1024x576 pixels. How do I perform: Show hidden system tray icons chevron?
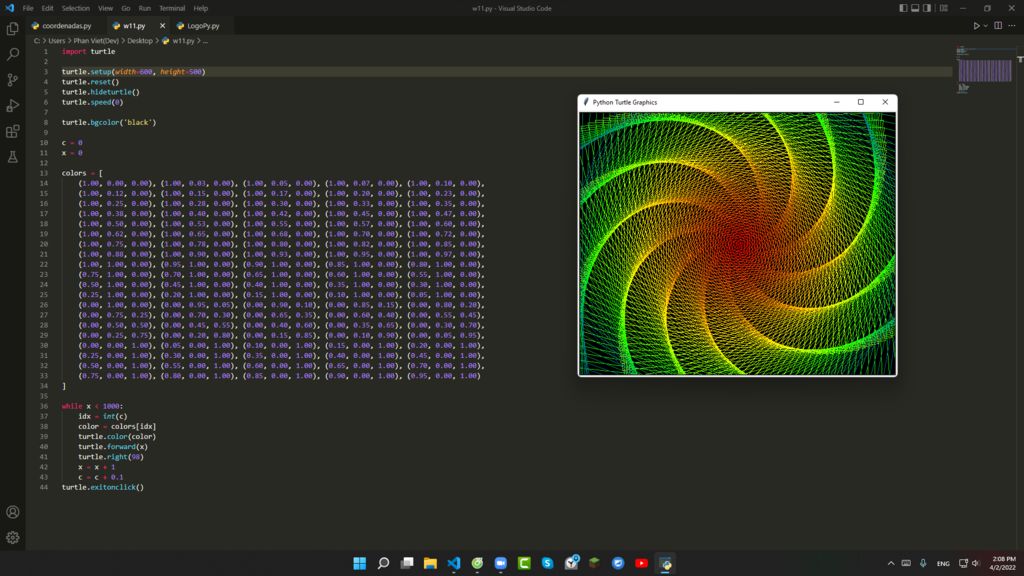click(891, 563)
